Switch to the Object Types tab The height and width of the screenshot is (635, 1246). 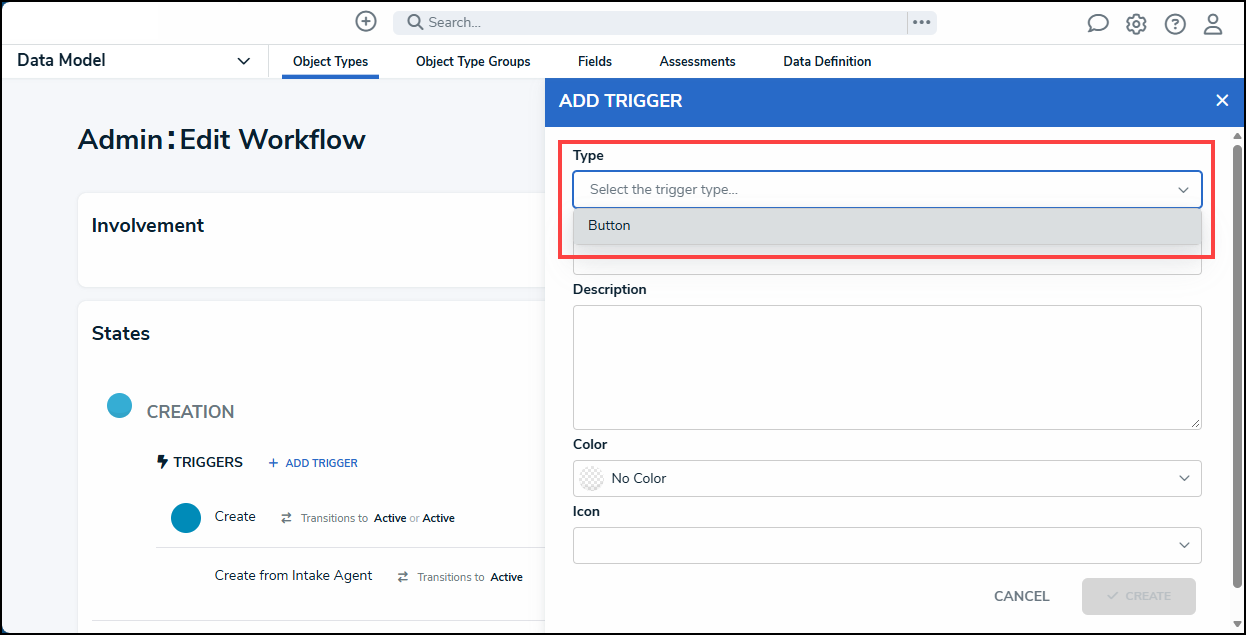coord(330,61)
